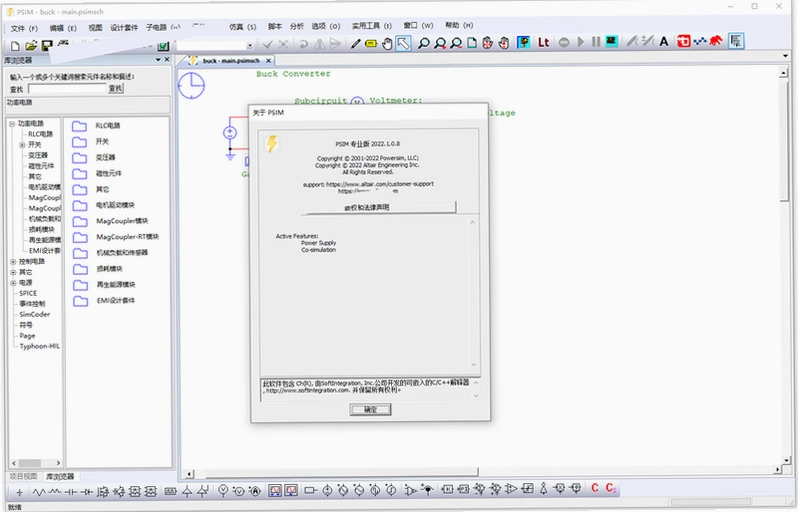Open the library browser panel dropdown arrow

pyautogui.click(x=158, y=60)
